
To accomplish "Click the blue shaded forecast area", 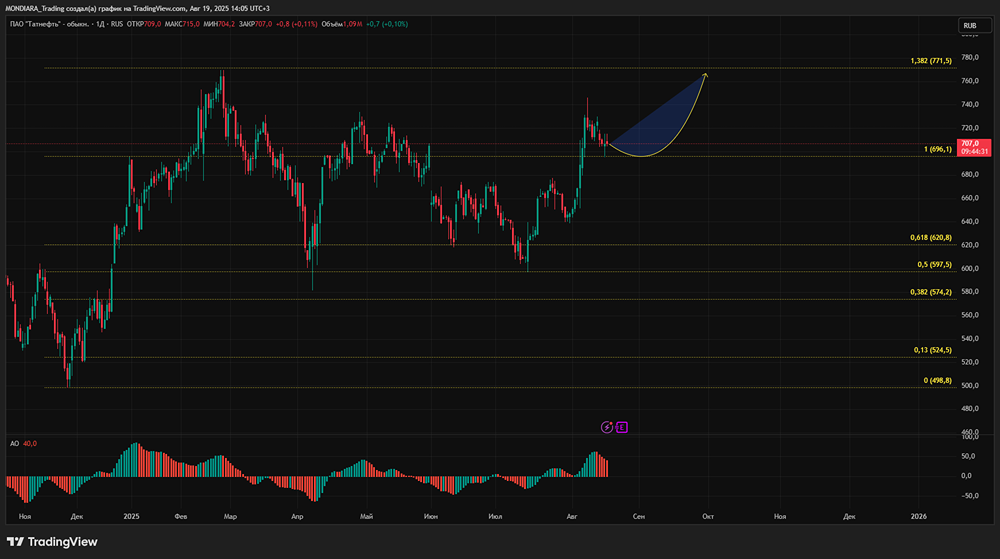I will pyautogui.click(x=663, y=123).
